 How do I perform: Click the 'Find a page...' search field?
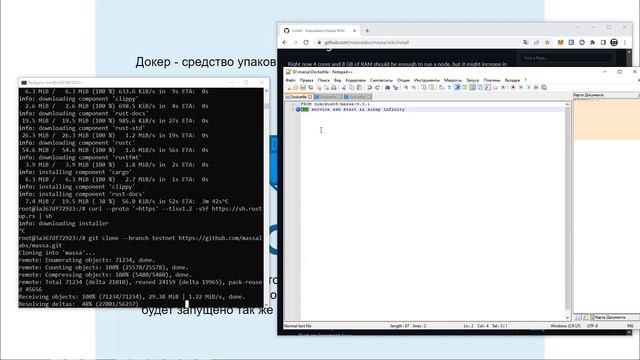coord(565,58)
